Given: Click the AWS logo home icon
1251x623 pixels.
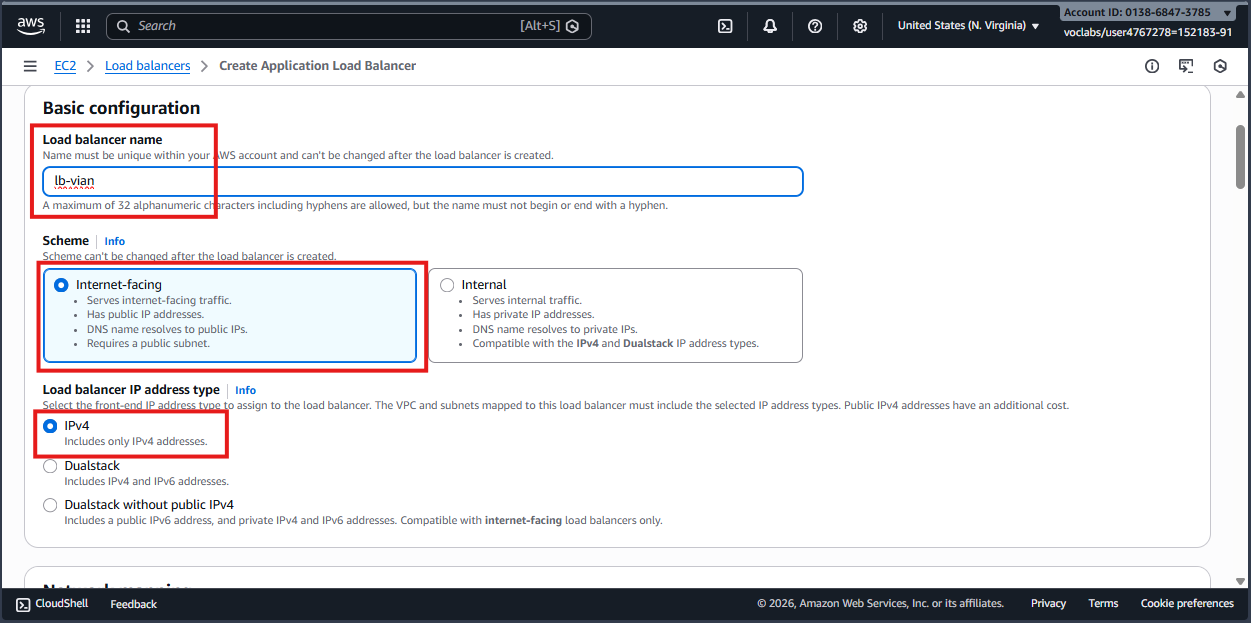Looking at the screenshot, I should point(31,26).
